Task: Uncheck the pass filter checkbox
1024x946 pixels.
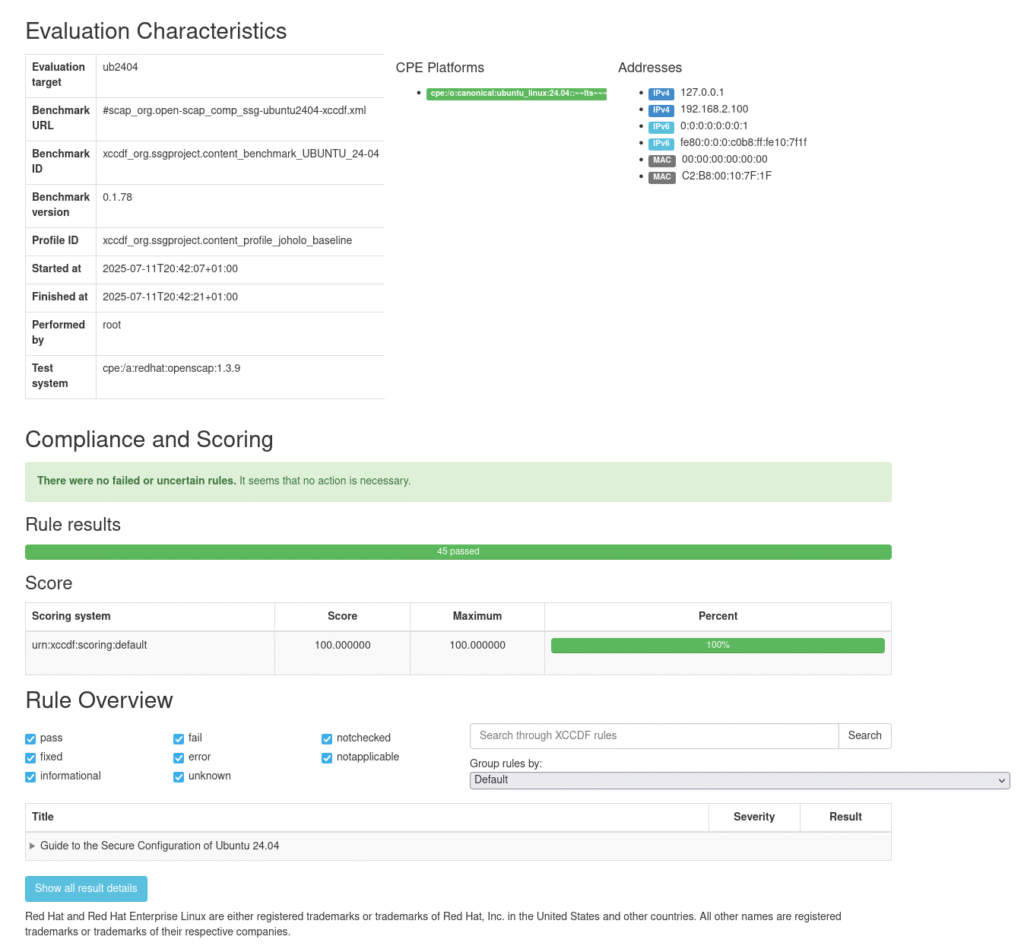Action: coord(30,739)
